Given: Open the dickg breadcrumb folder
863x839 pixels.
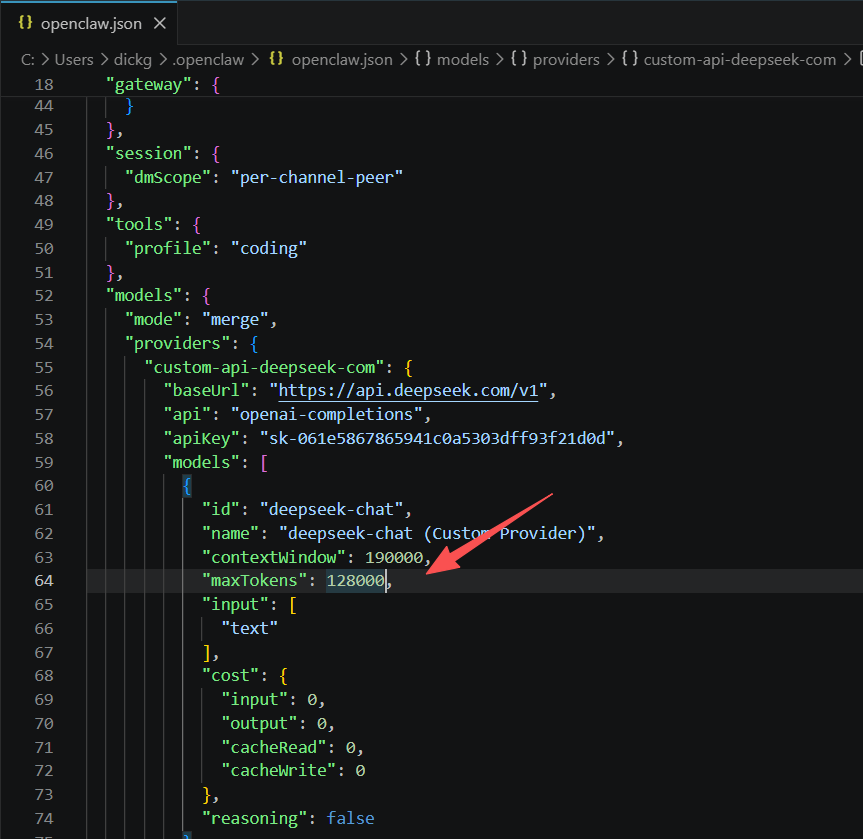Looking at the screenshot, I should point(133,59).
